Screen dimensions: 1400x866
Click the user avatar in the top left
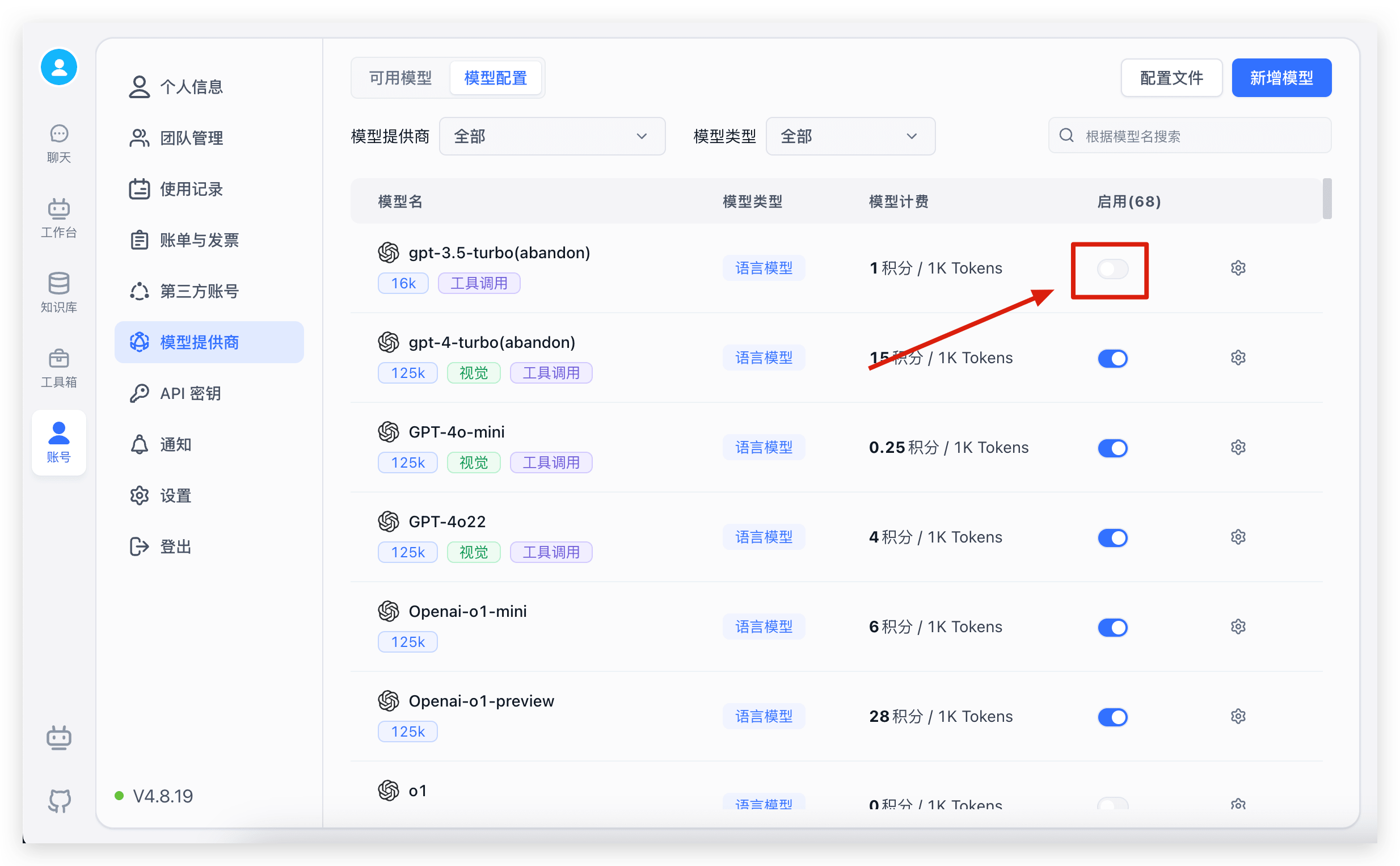tap(59, 68)
